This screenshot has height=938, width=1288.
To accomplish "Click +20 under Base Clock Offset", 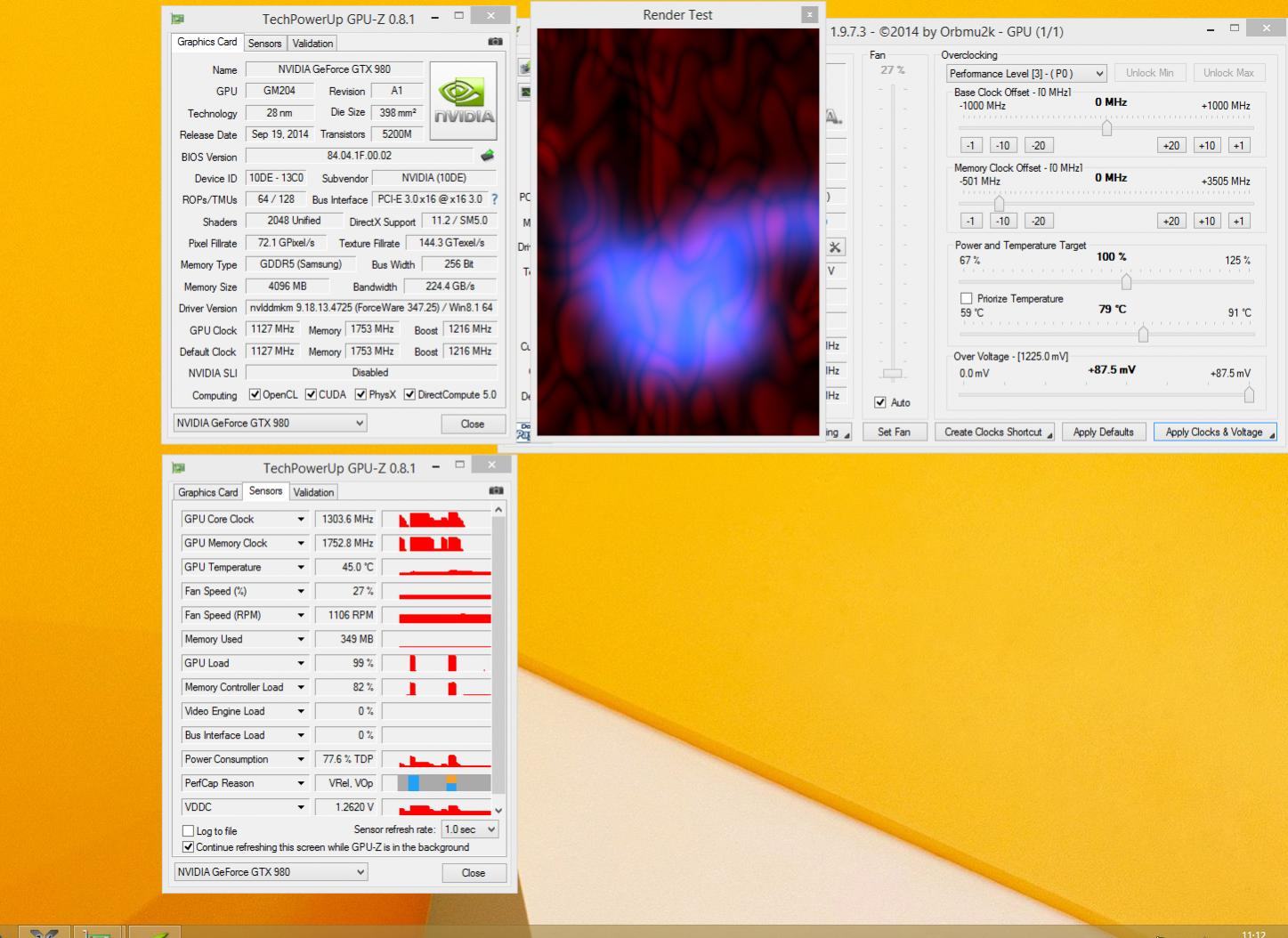I will 1171,145.
